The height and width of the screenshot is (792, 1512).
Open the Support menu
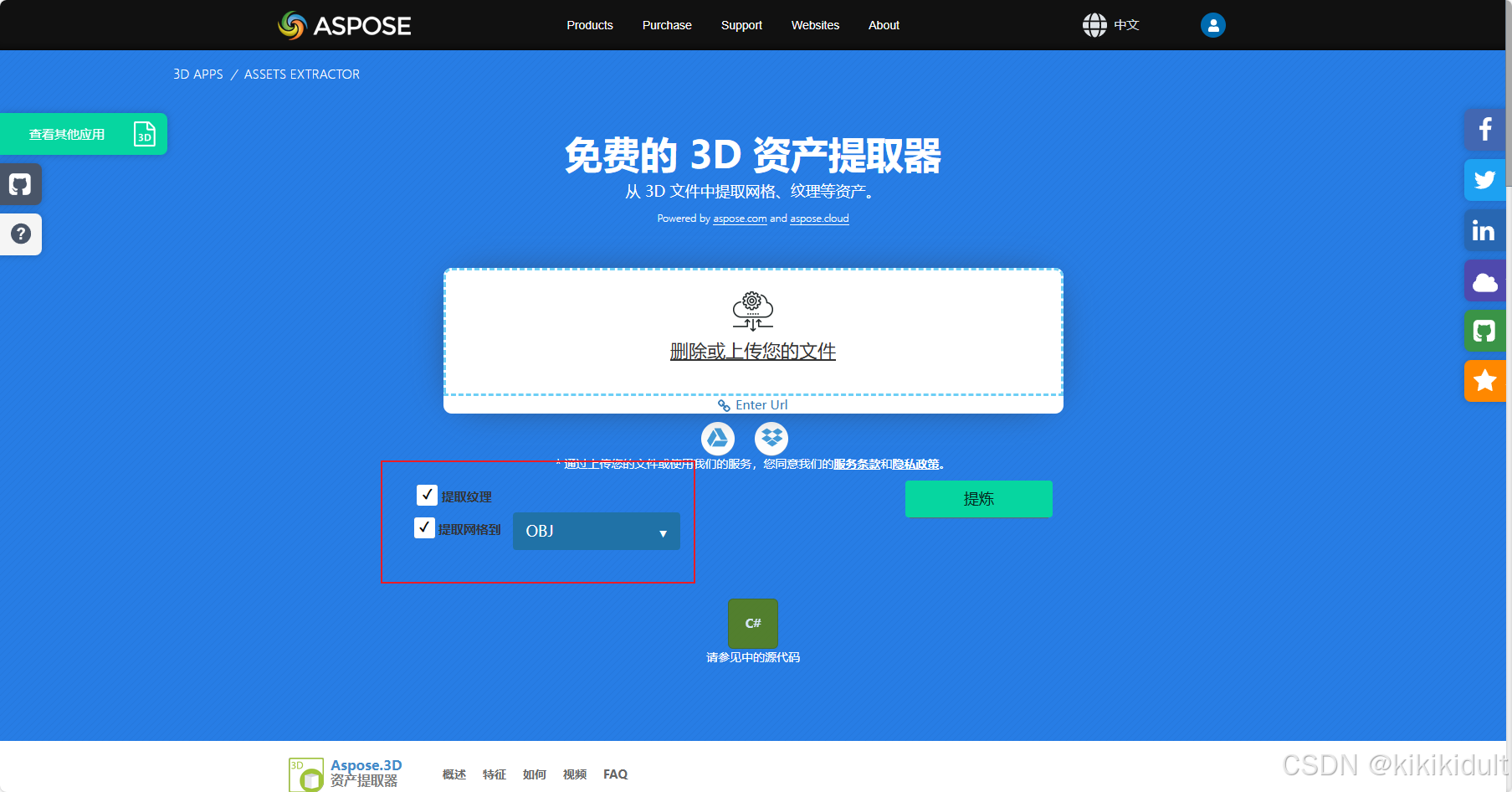tap(741, 25)
